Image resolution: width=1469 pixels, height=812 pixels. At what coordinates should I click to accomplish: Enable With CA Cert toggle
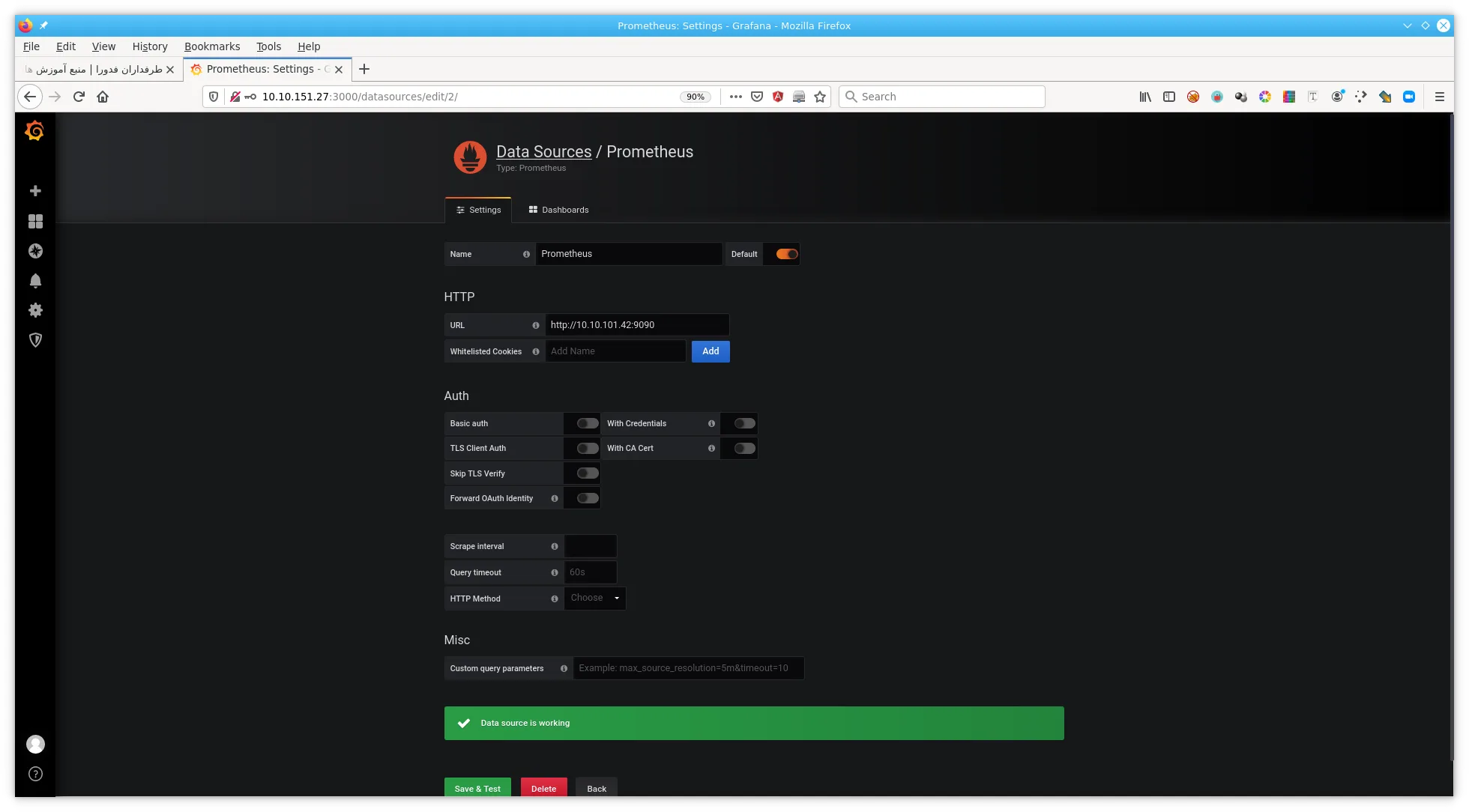tap(744, 448)
